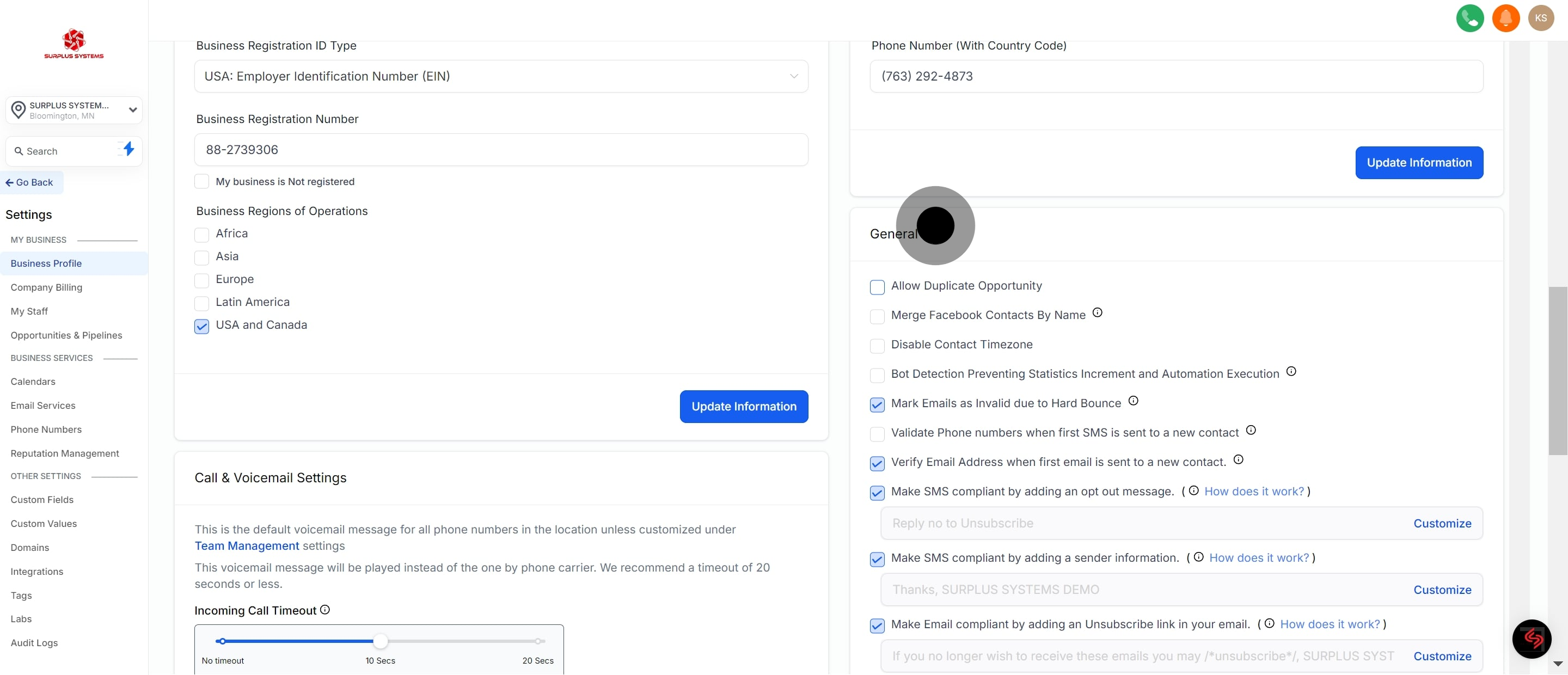
Task: Uncheck the USA and Canada region
Action: click(x=201, y=326)
